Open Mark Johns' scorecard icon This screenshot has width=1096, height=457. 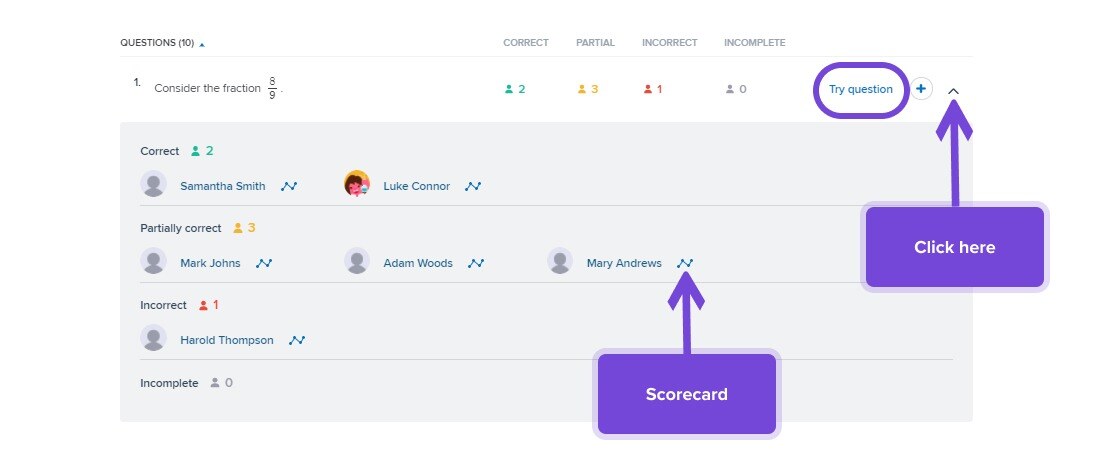(264, 263)
